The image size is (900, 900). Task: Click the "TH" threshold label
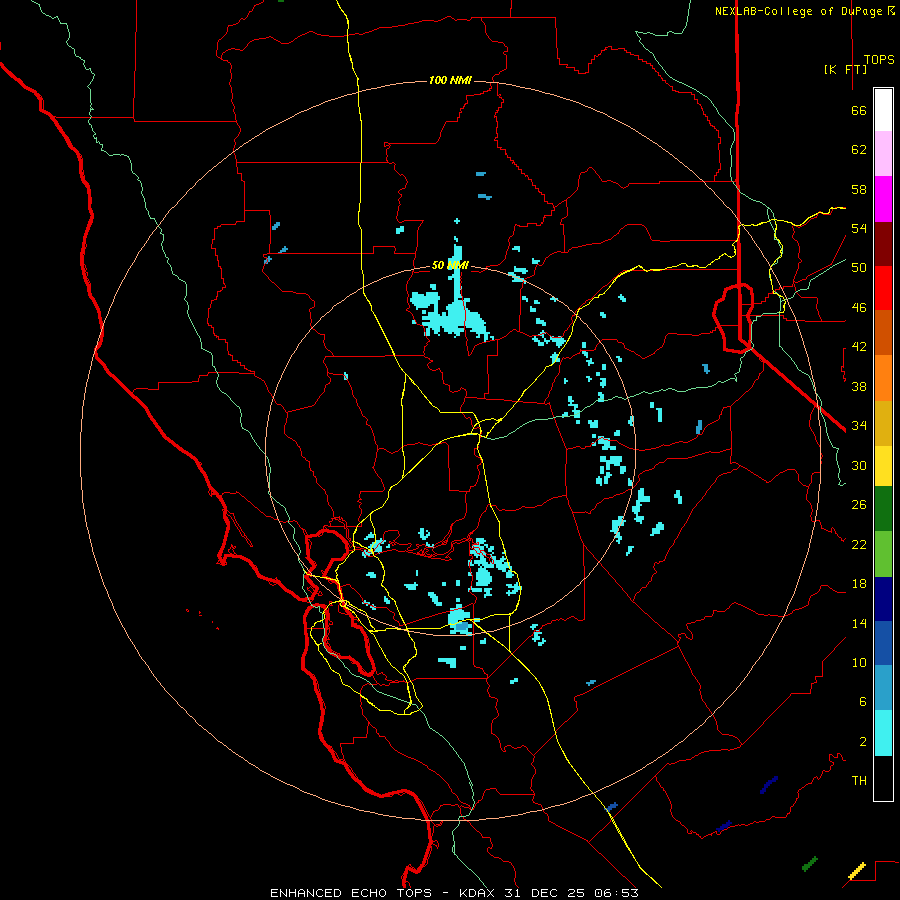click(859, 780)
